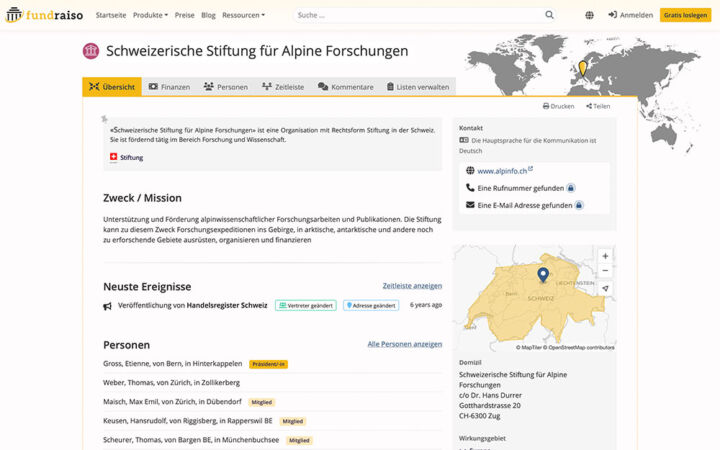The height and width of the screenshot is (450, 720).
Task: Select Keusen, Hansrudolf person row
Action: pyautogui.click(x=272, y=421)
